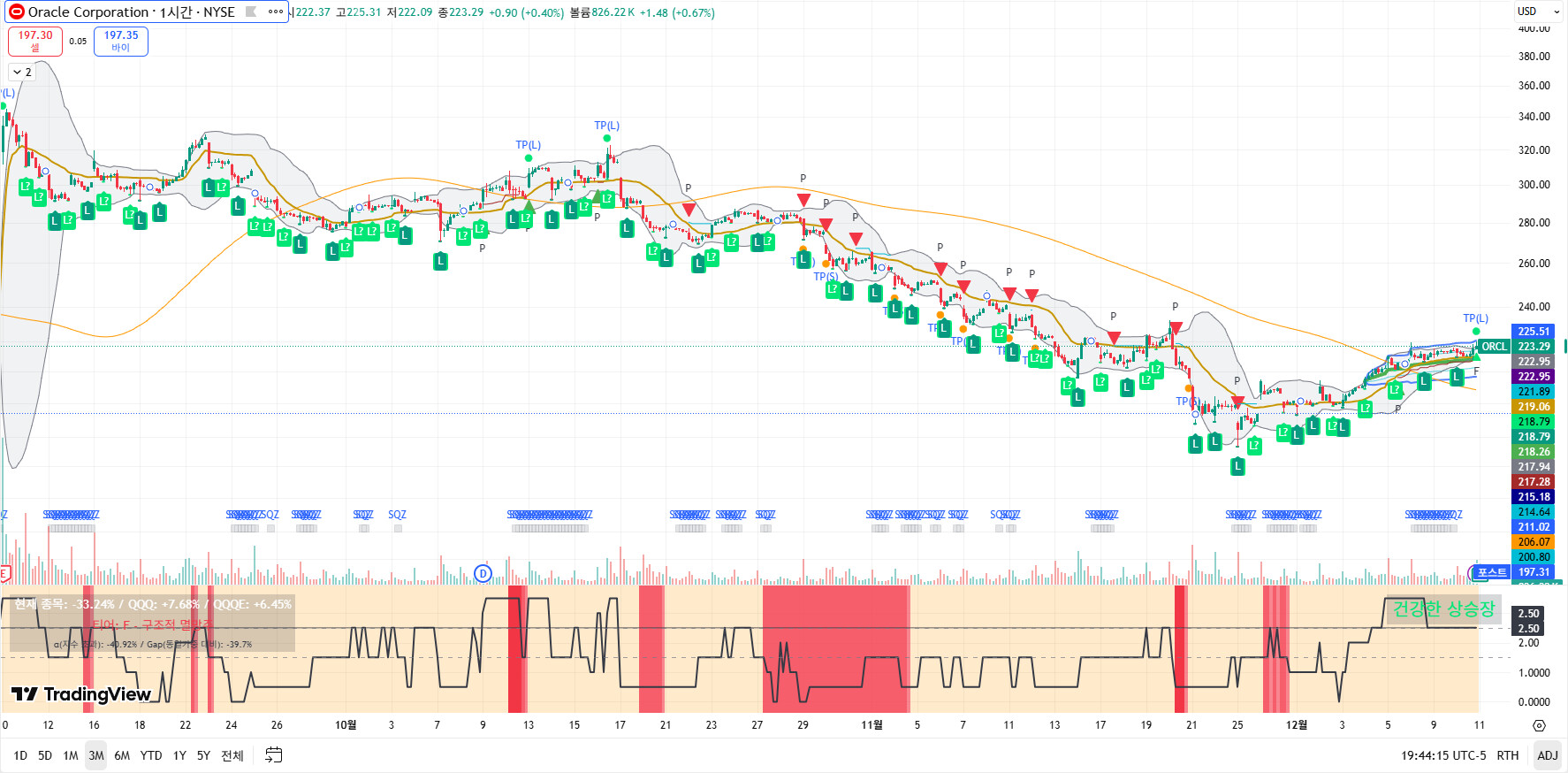Click the green L marker near October 7
1568x773 pixels.
coord(440,261)
